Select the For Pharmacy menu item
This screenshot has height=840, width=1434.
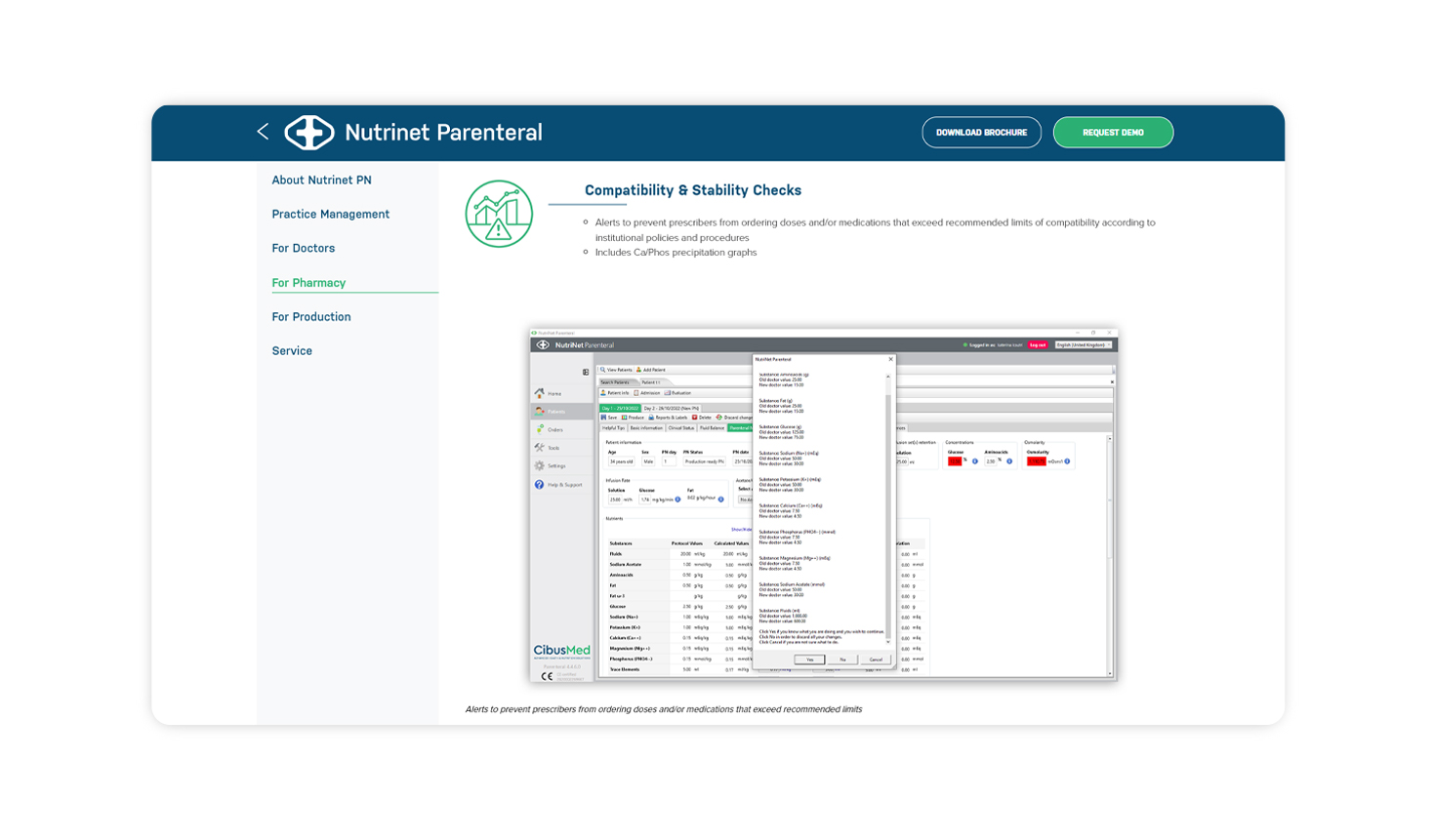[308, 283]
